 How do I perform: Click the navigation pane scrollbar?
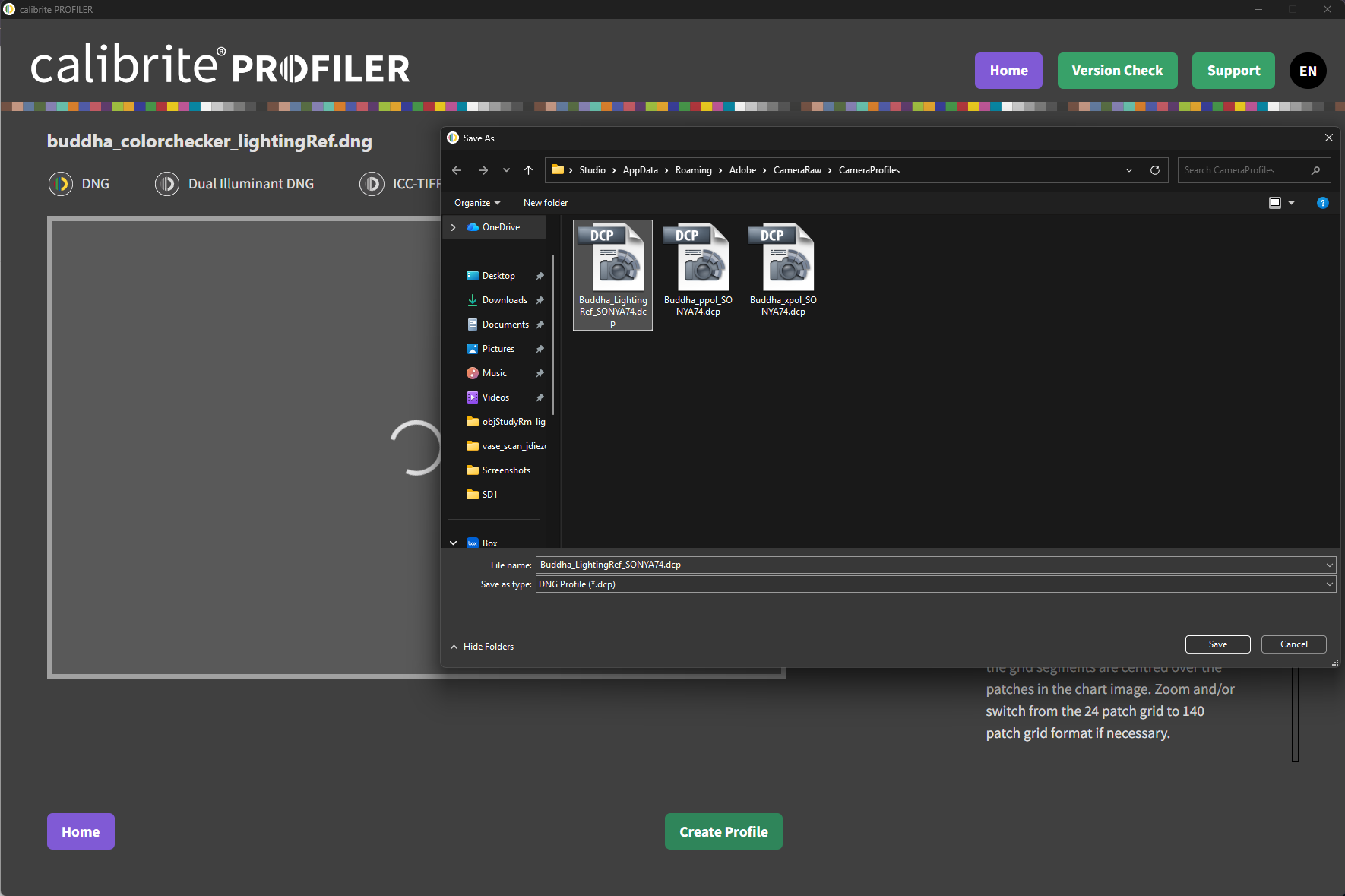(553, 334)
